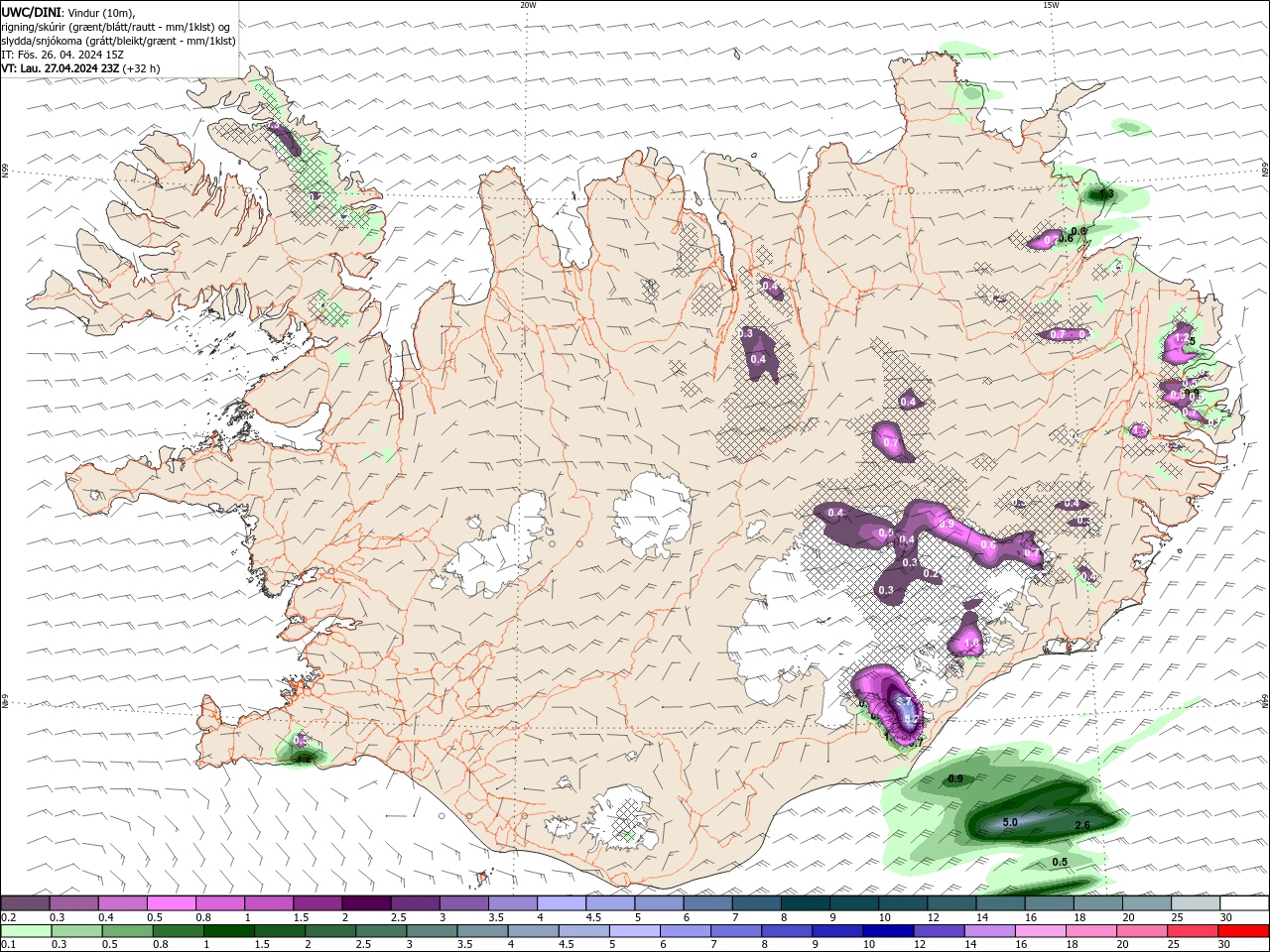This screenshot has height=952, width=1270.
Task: Click the IT: Fös. 26. 04. 2024 15Z line
Action: pyautogui.click(x=63, y=55)
